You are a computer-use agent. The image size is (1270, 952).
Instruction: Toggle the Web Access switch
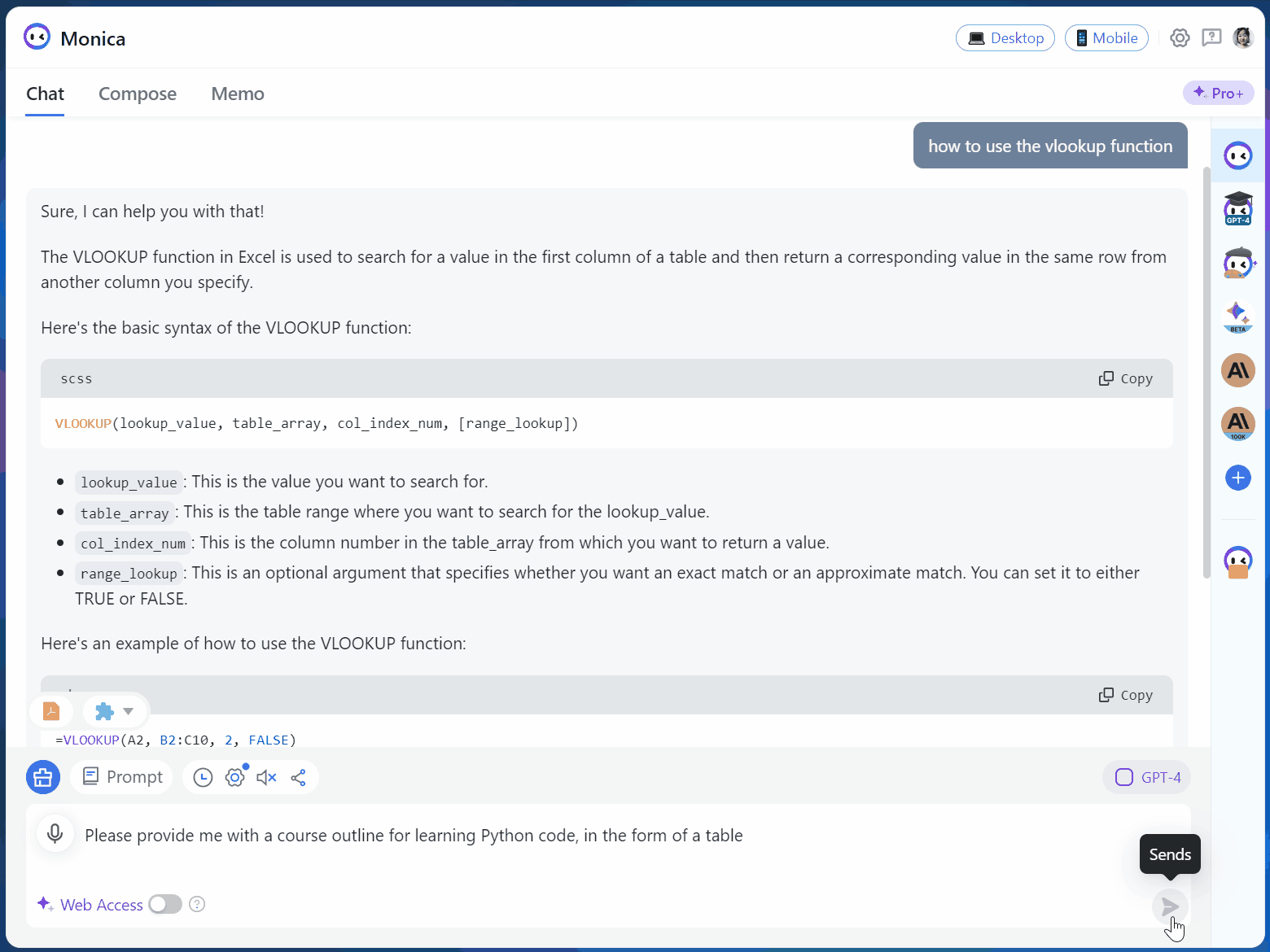[165, 904]
